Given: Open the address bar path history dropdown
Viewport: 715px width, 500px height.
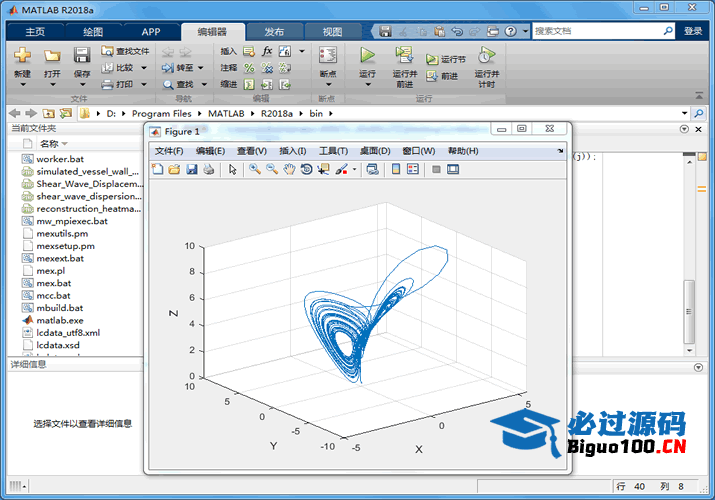Looking at the screenshot, I should click(684, 113).
